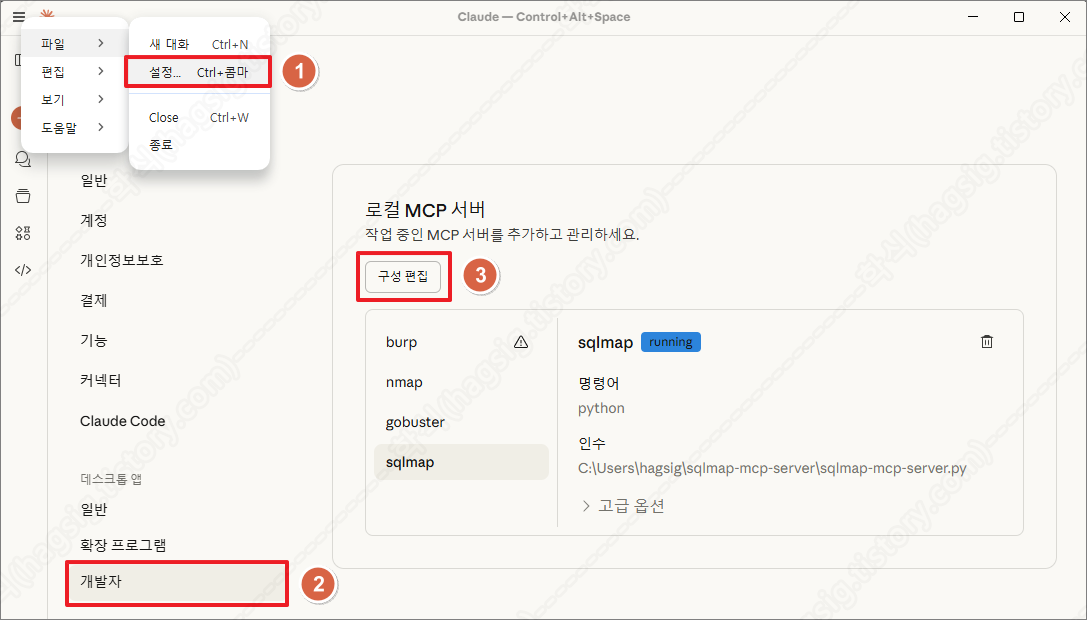Open the 도움말 menu item
Image resolution: width=1087 pixels, height=620 pixels.
point(74,128)
